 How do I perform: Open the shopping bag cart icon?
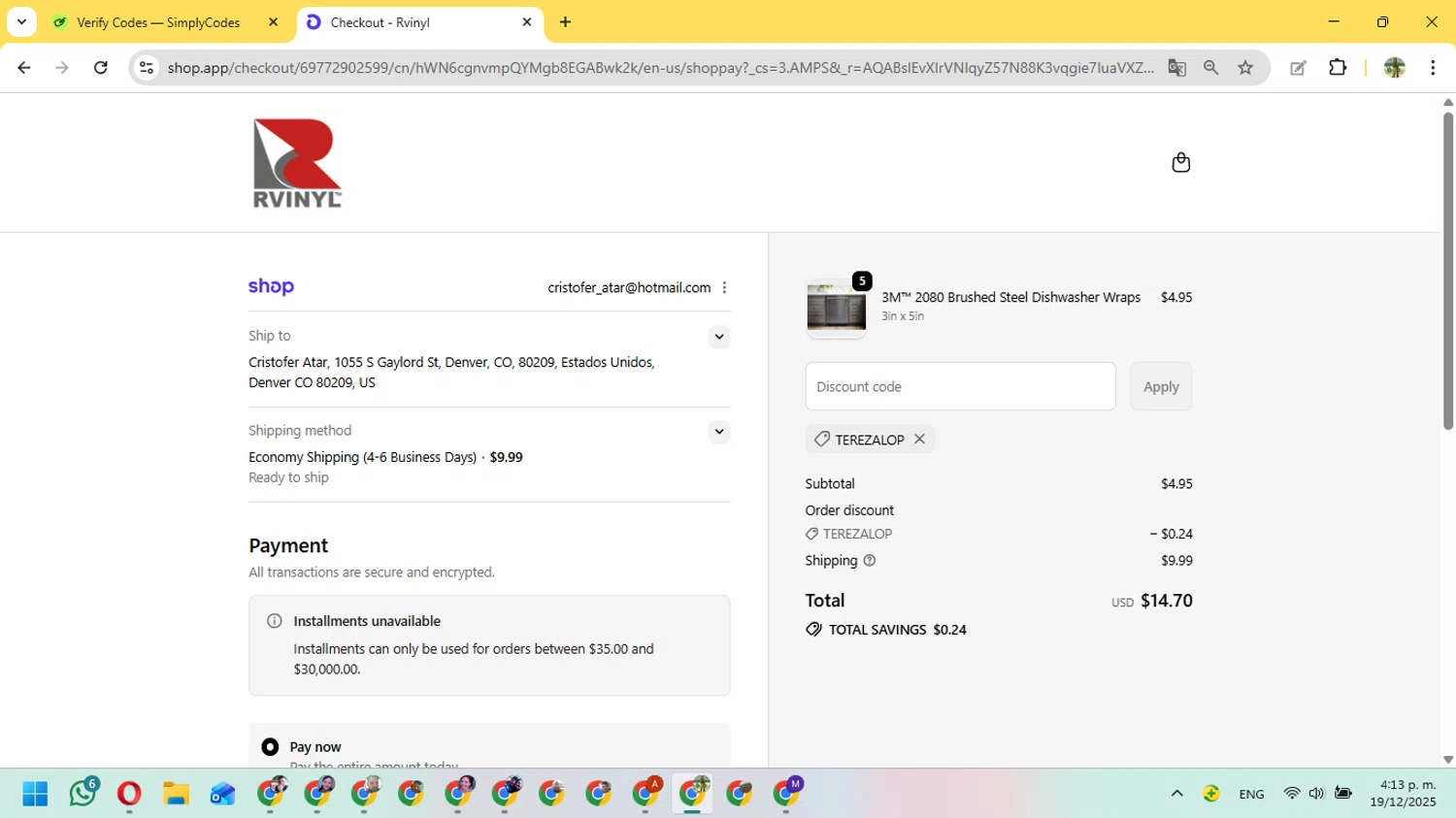coord(1180,162)
